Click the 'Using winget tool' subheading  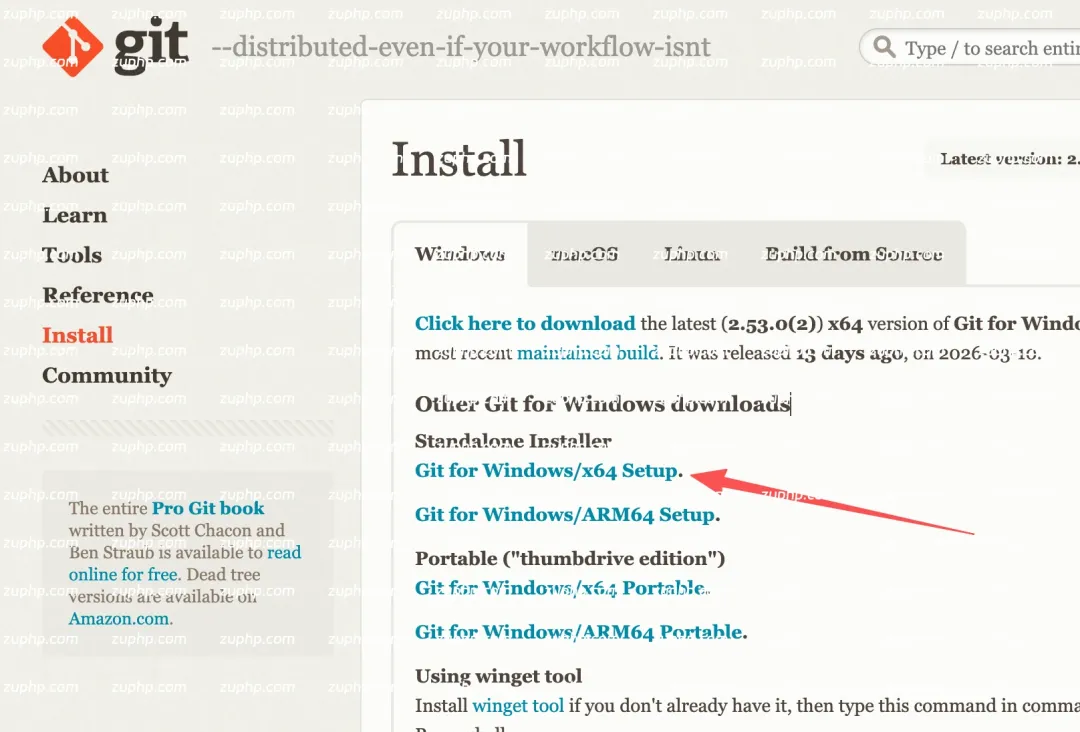coord(498,676)
